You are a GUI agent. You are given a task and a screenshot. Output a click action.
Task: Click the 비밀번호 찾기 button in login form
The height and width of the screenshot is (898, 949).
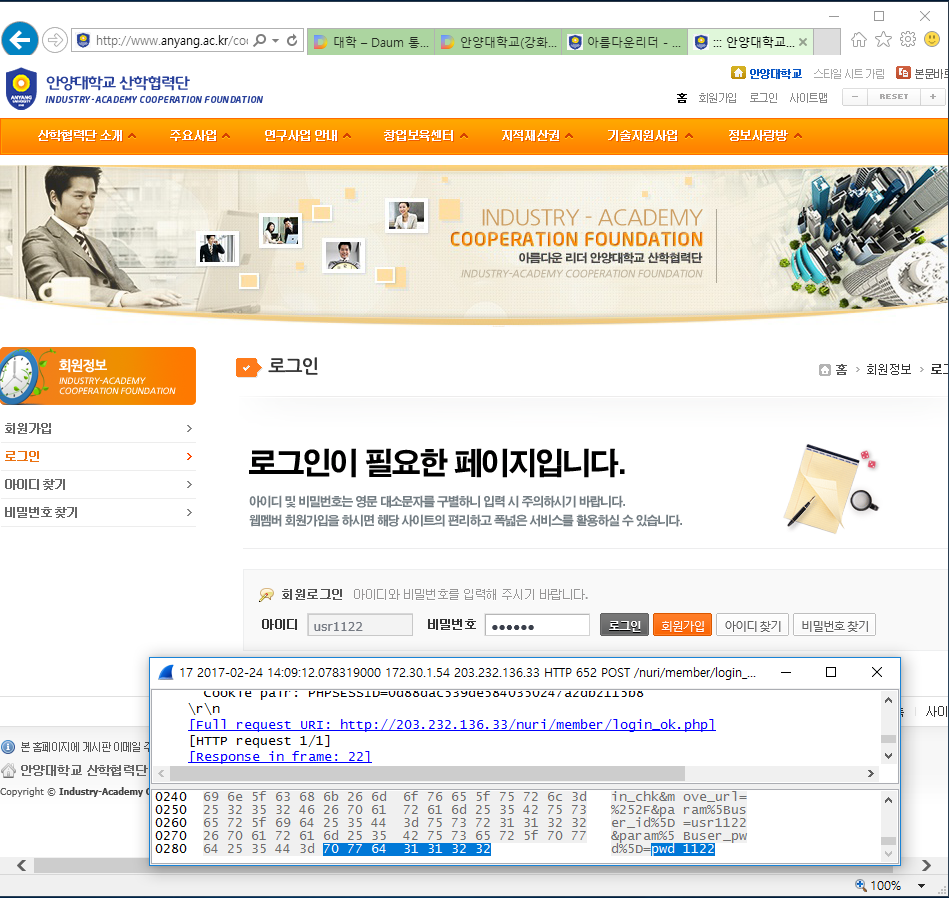[834, 625]
